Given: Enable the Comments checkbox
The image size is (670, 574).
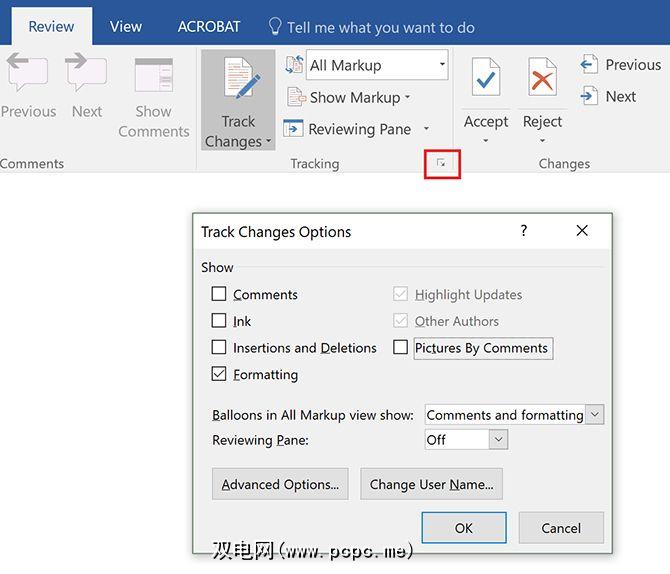Looking at the screenshot, I should point(219,294).
